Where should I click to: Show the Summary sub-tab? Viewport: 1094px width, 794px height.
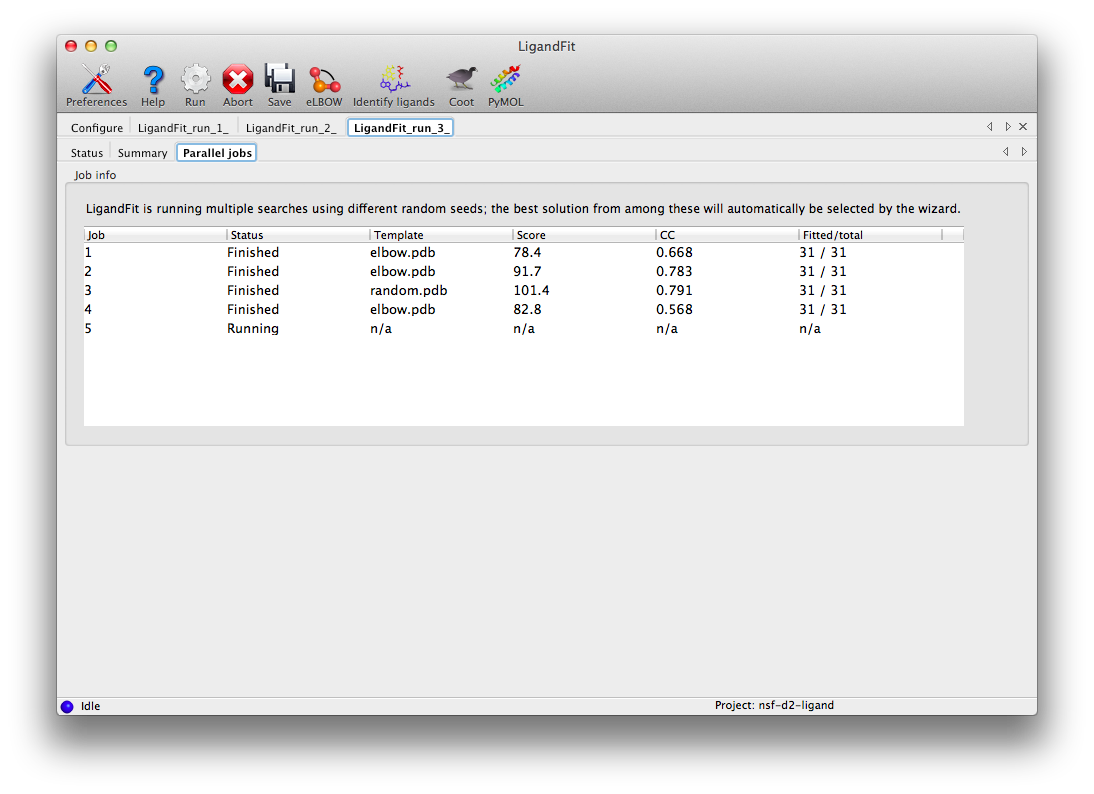(142, 153)
